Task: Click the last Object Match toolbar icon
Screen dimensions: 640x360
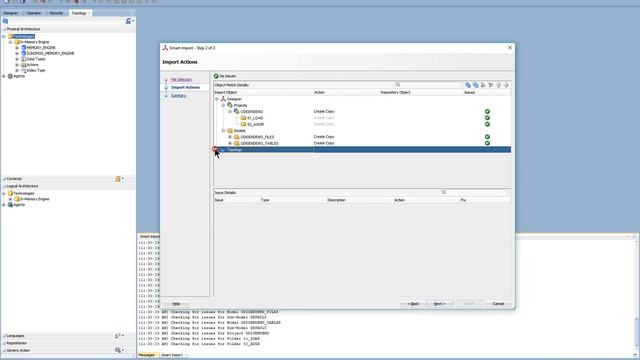Action: pyautogui.click(x=506, y=85)
